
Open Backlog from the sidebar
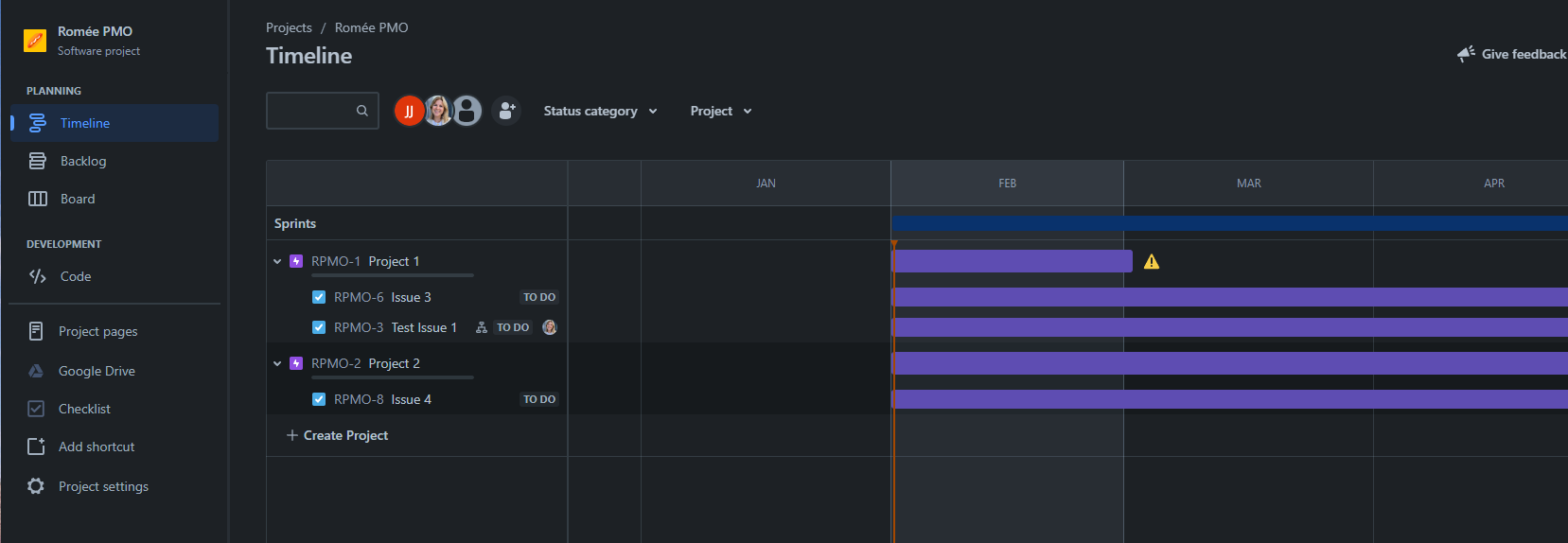click(x=115, y=161)
